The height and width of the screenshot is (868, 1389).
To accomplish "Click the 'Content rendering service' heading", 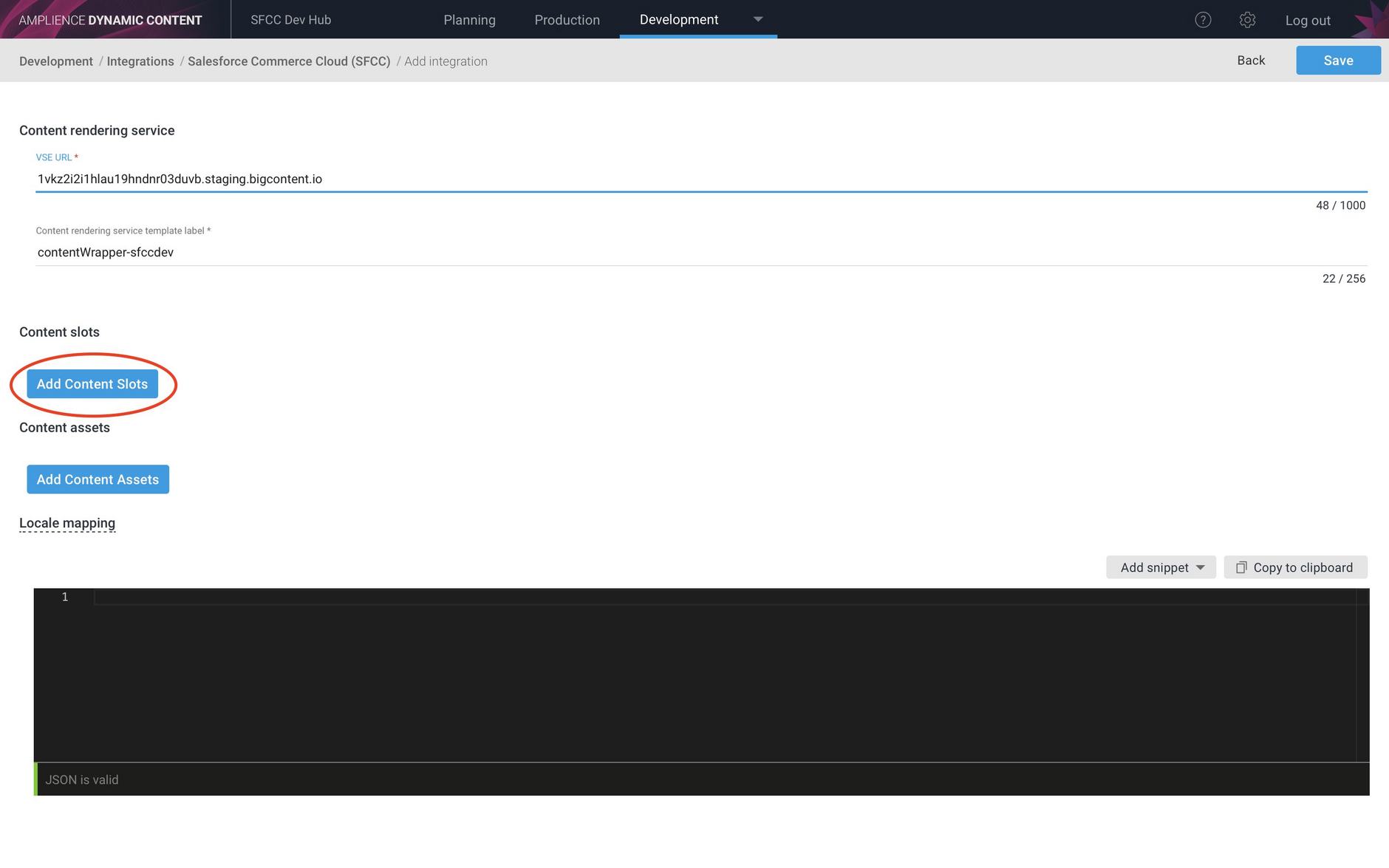I will 97,131.
